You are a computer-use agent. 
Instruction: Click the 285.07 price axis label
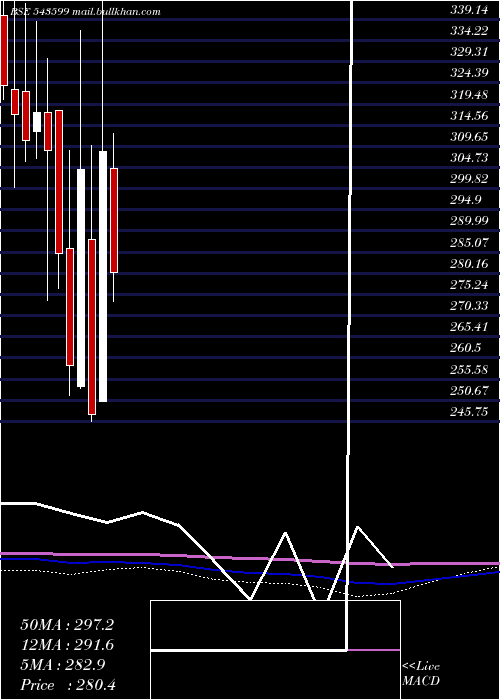tap(469, 243)
